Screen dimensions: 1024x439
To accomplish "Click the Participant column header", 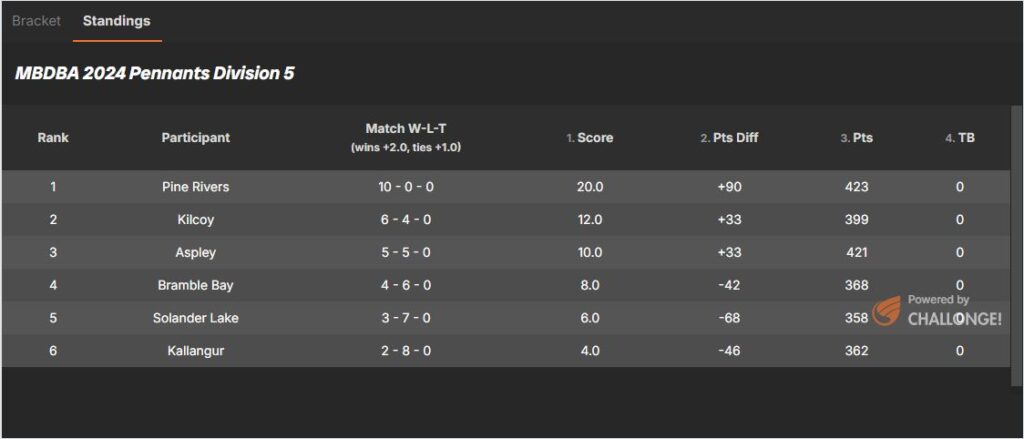I will pos(196,138).
